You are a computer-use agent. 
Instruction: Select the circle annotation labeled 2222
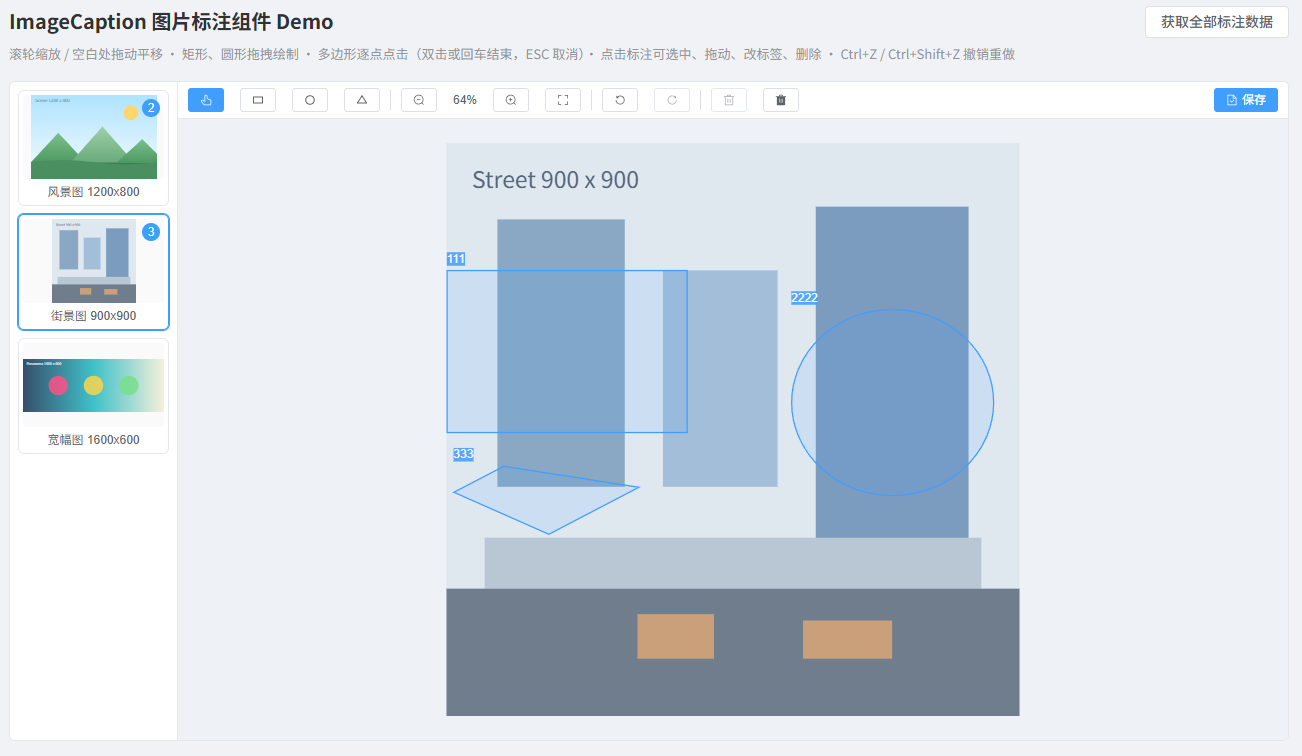(893, 402)
